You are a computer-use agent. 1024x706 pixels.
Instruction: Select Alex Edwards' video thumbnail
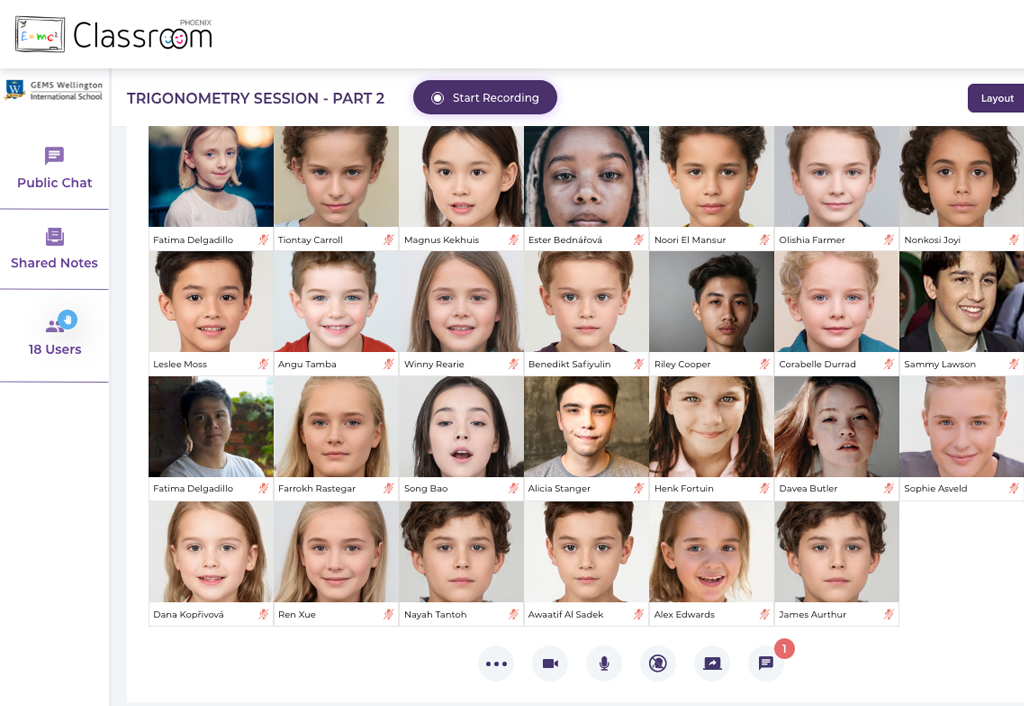(711, 552)
